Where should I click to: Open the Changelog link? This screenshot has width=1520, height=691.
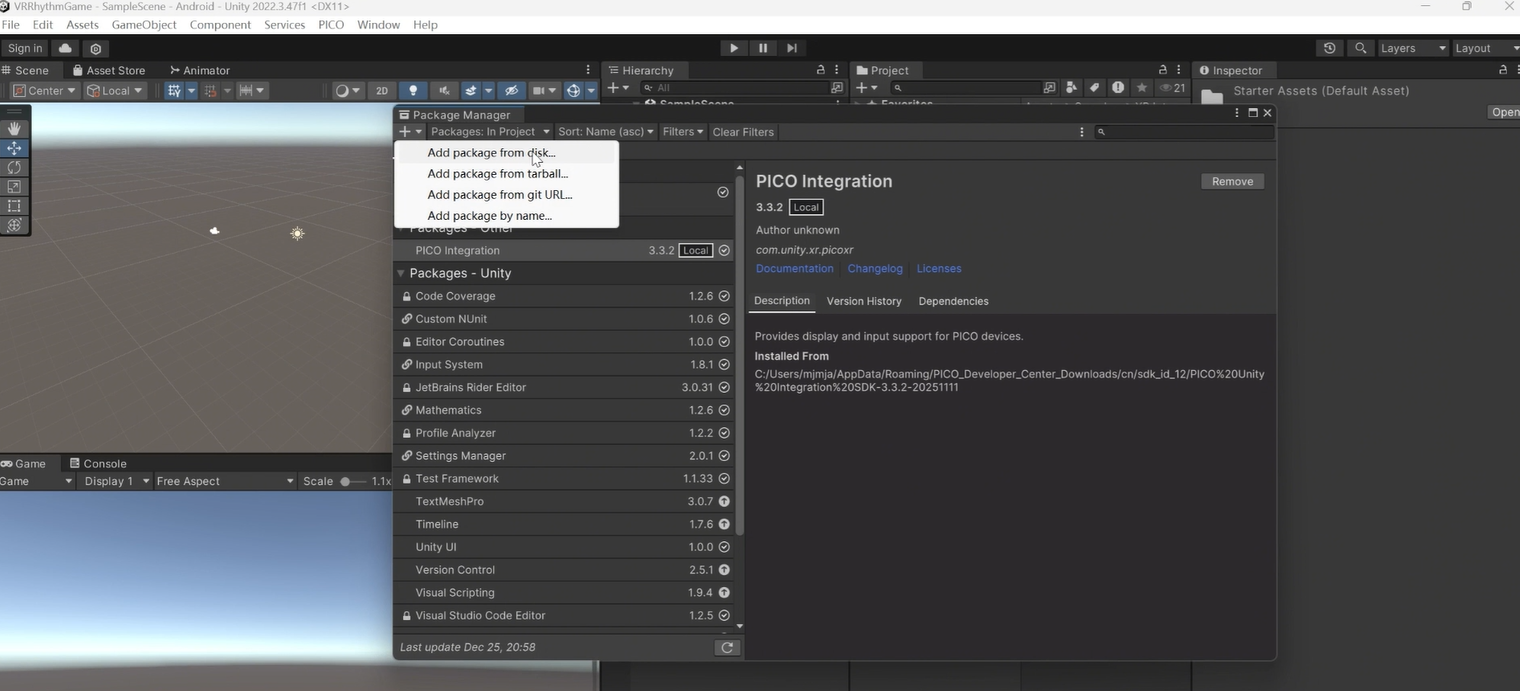875,268
